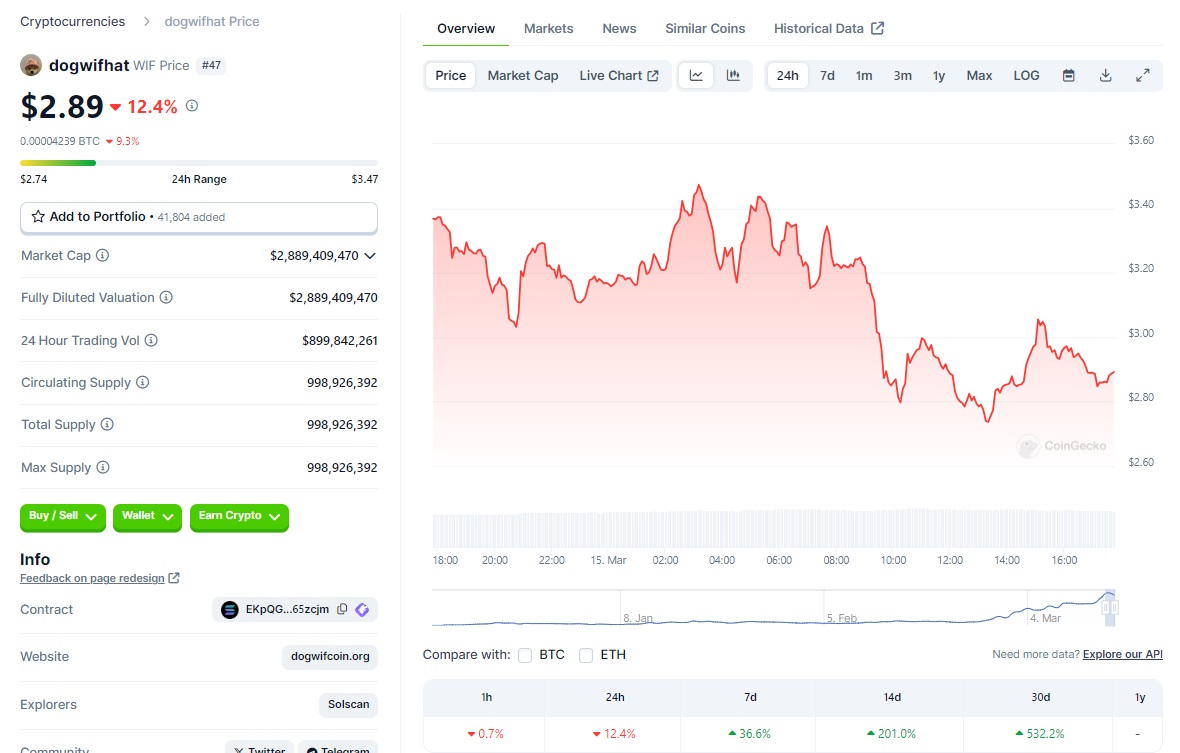Set chart range to 3m
This screenshot has width=1180, height=753.
click(902, 75)
